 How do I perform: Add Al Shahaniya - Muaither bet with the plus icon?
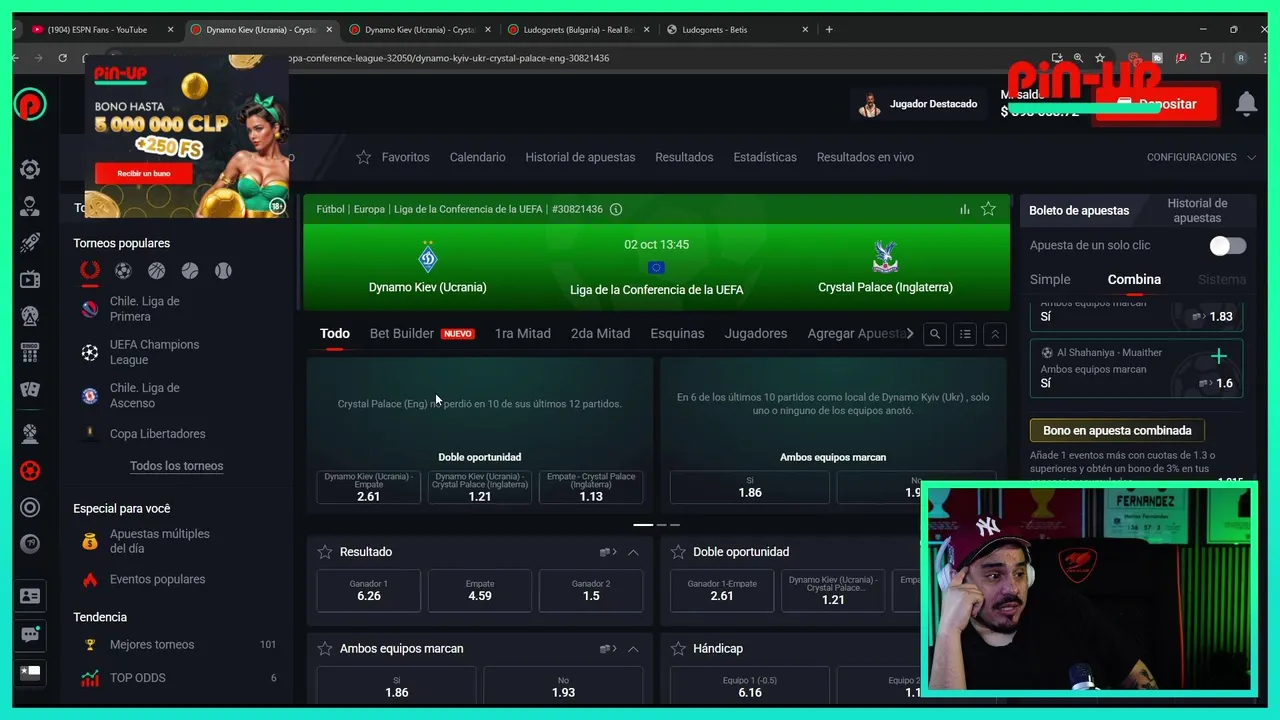(x=1218, y=356)
